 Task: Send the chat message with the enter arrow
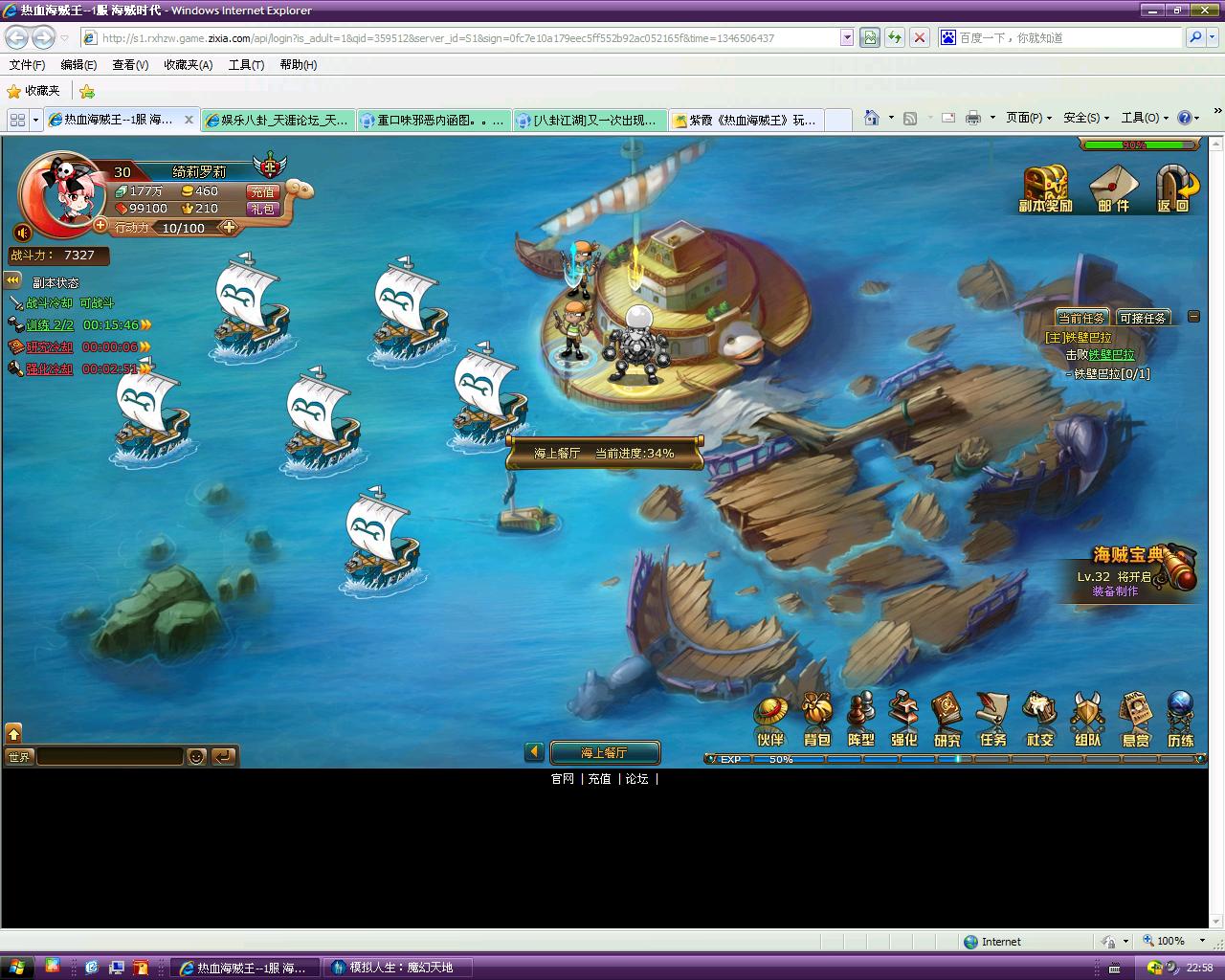click(223, 756)
